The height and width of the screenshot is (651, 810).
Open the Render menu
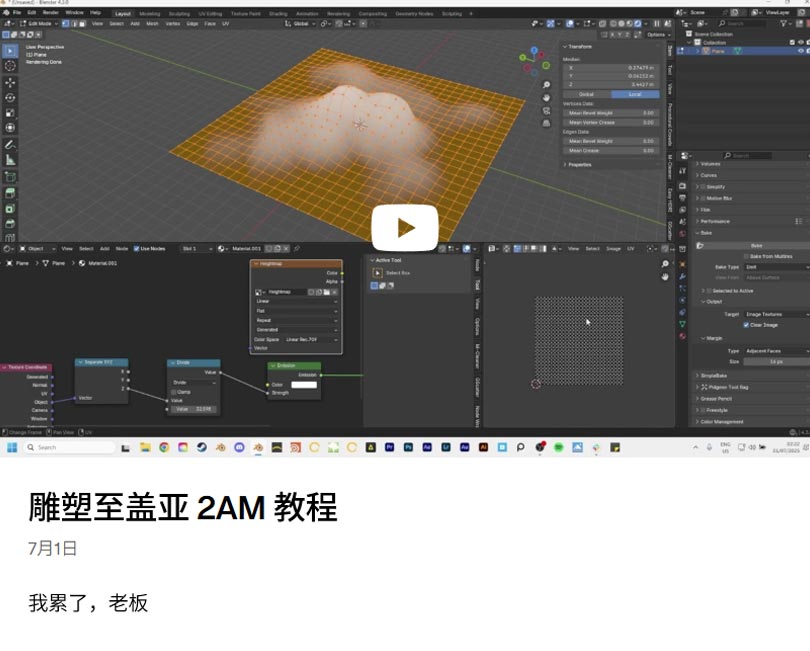tap(52, 13)
